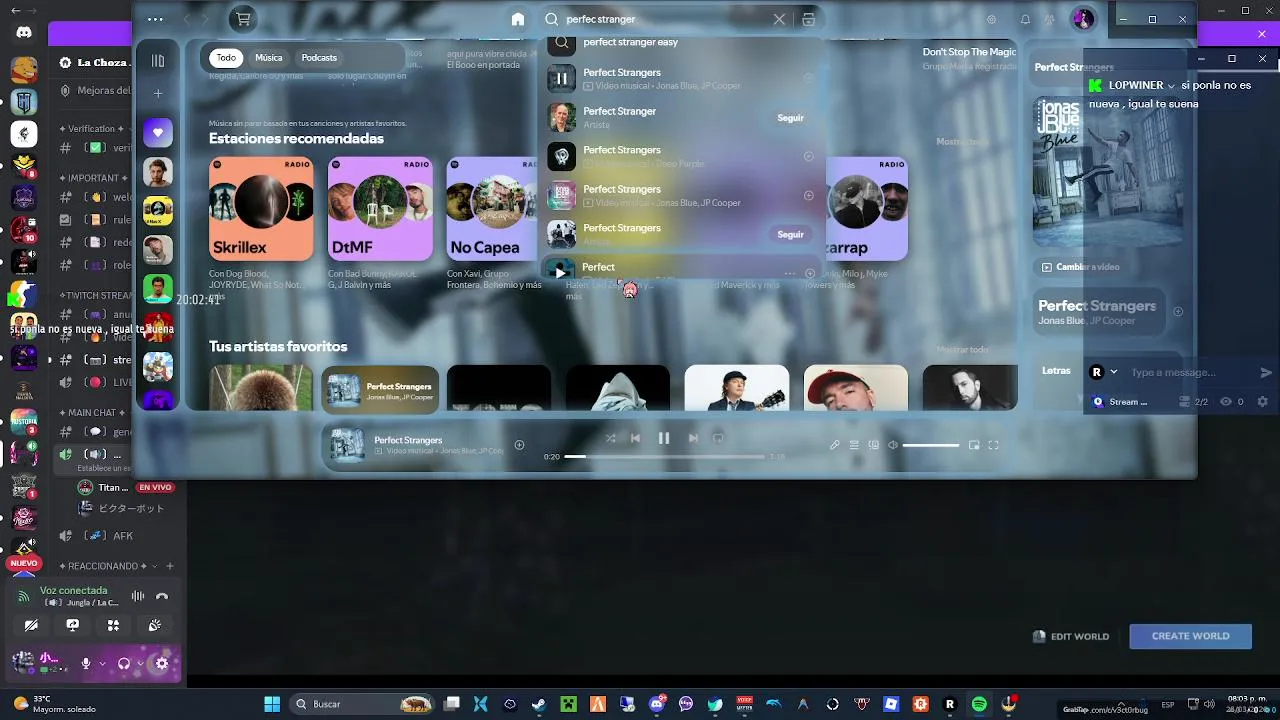Open the Browse icon beside search bar
The image size is (1280, 720).
click(808, 19)
